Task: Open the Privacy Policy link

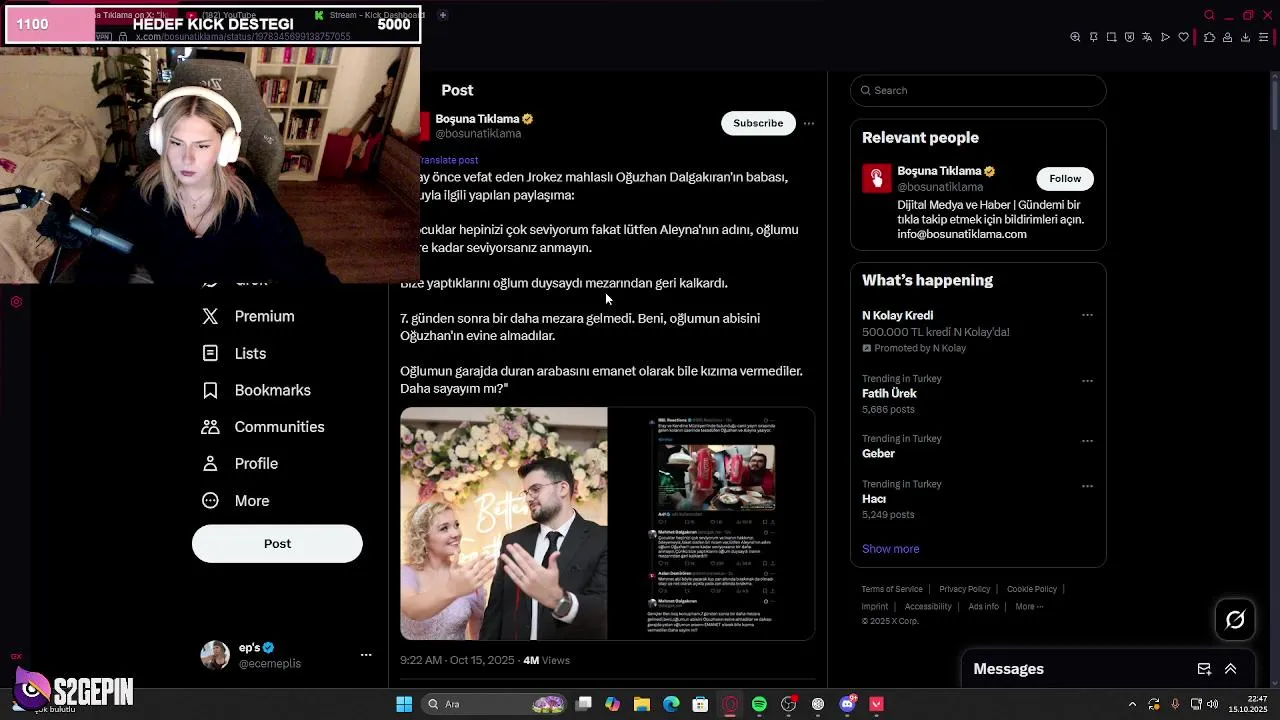Action: [x=964, y=589]
